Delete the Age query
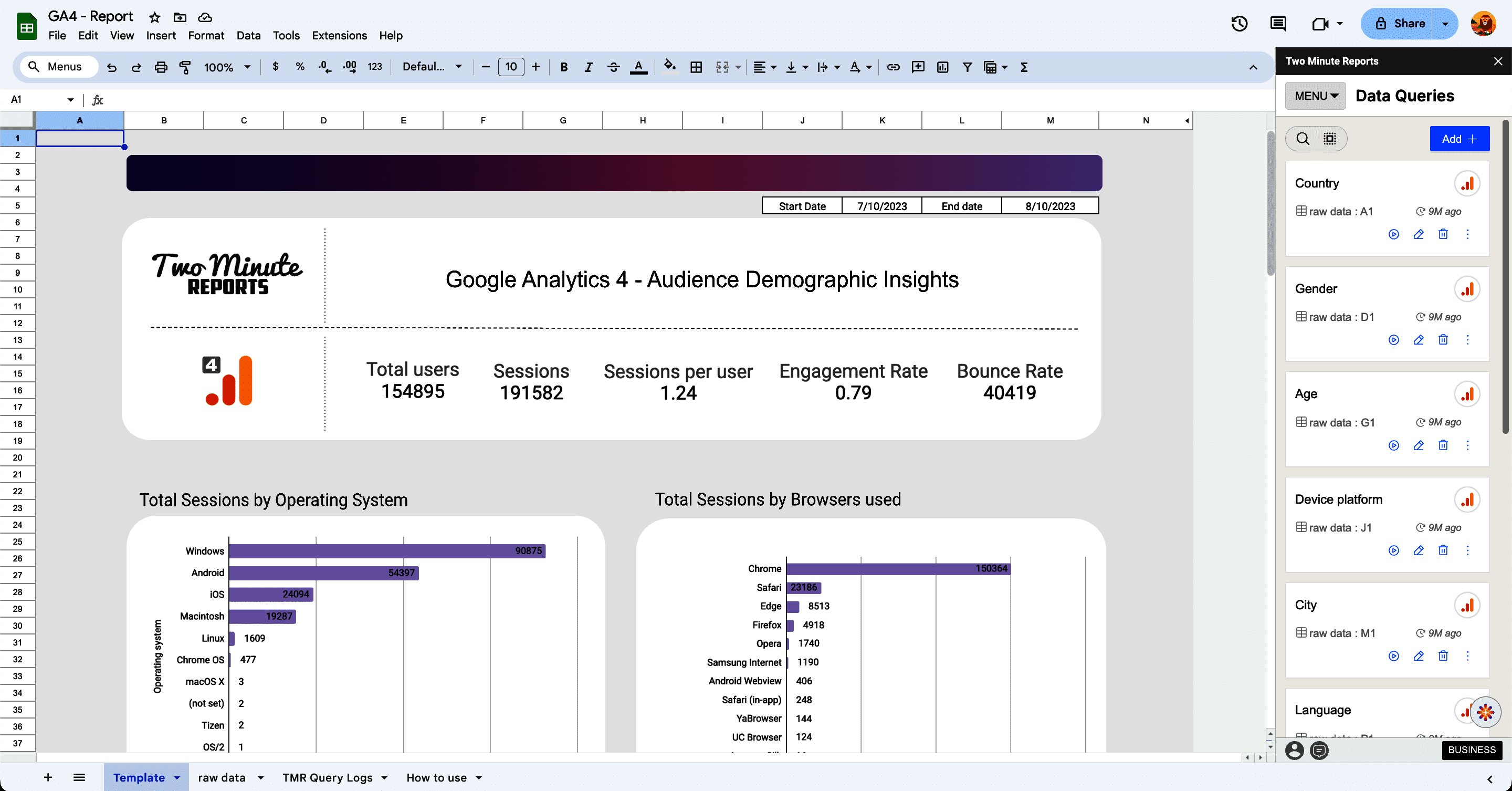1512x791 pixels. click(1443, 445)
